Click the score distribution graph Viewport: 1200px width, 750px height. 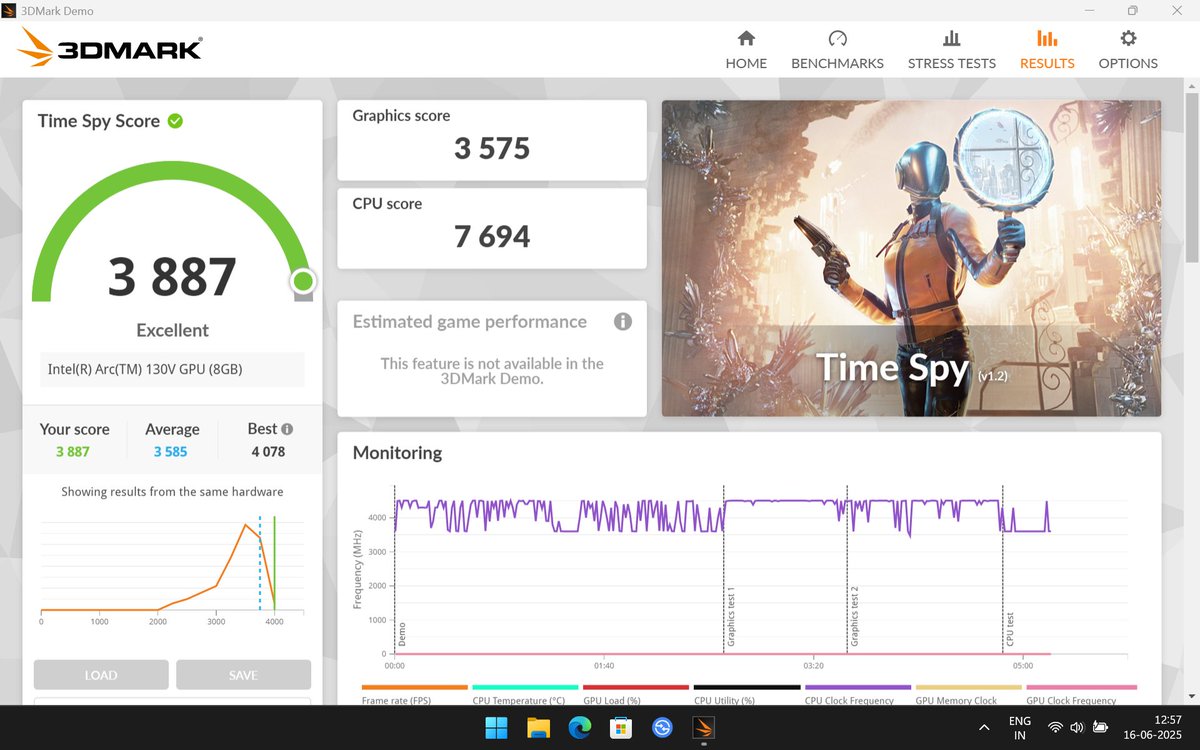coord(172,568)
